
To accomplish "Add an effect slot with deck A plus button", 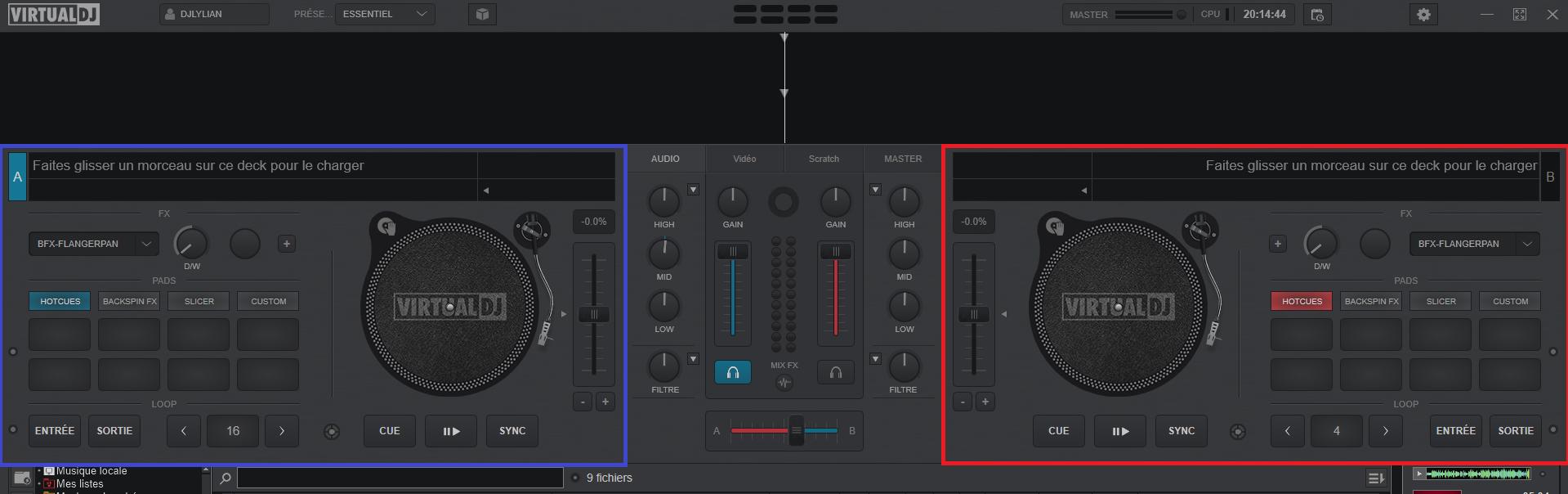I will 287,244.
